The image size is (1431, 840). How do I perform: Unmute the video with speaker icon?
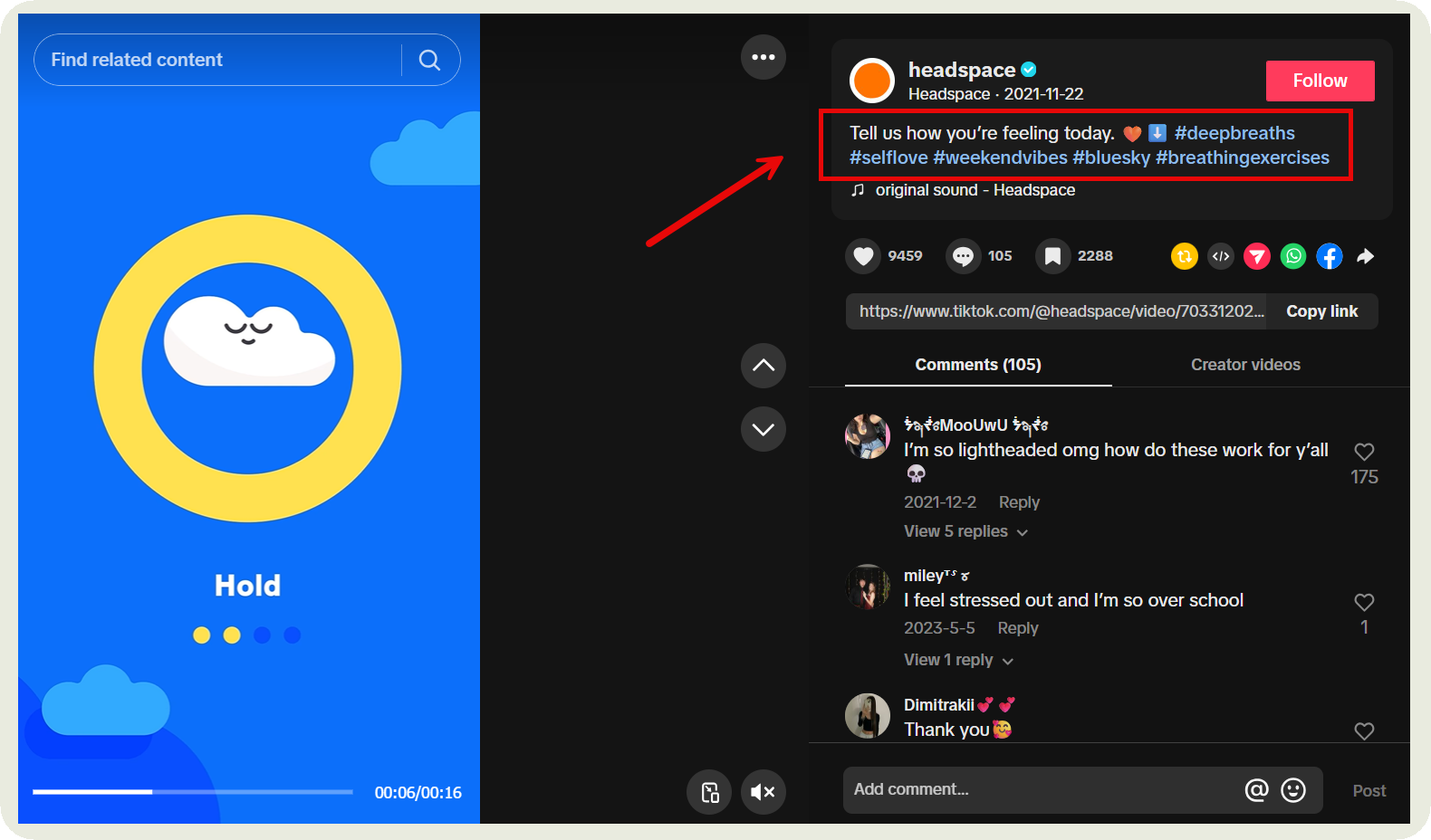tap(764, 792)
